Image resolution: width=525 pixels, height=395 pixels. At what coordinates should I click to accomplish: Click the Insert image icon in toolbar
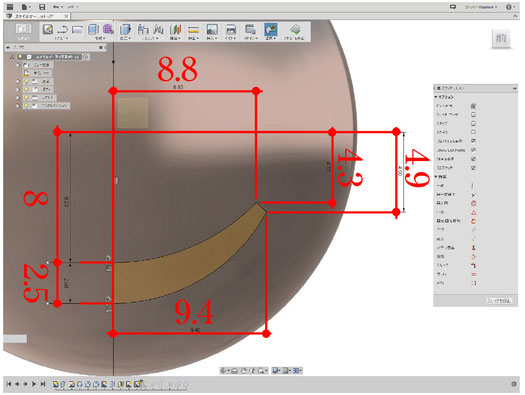click(x=212, y=29)
